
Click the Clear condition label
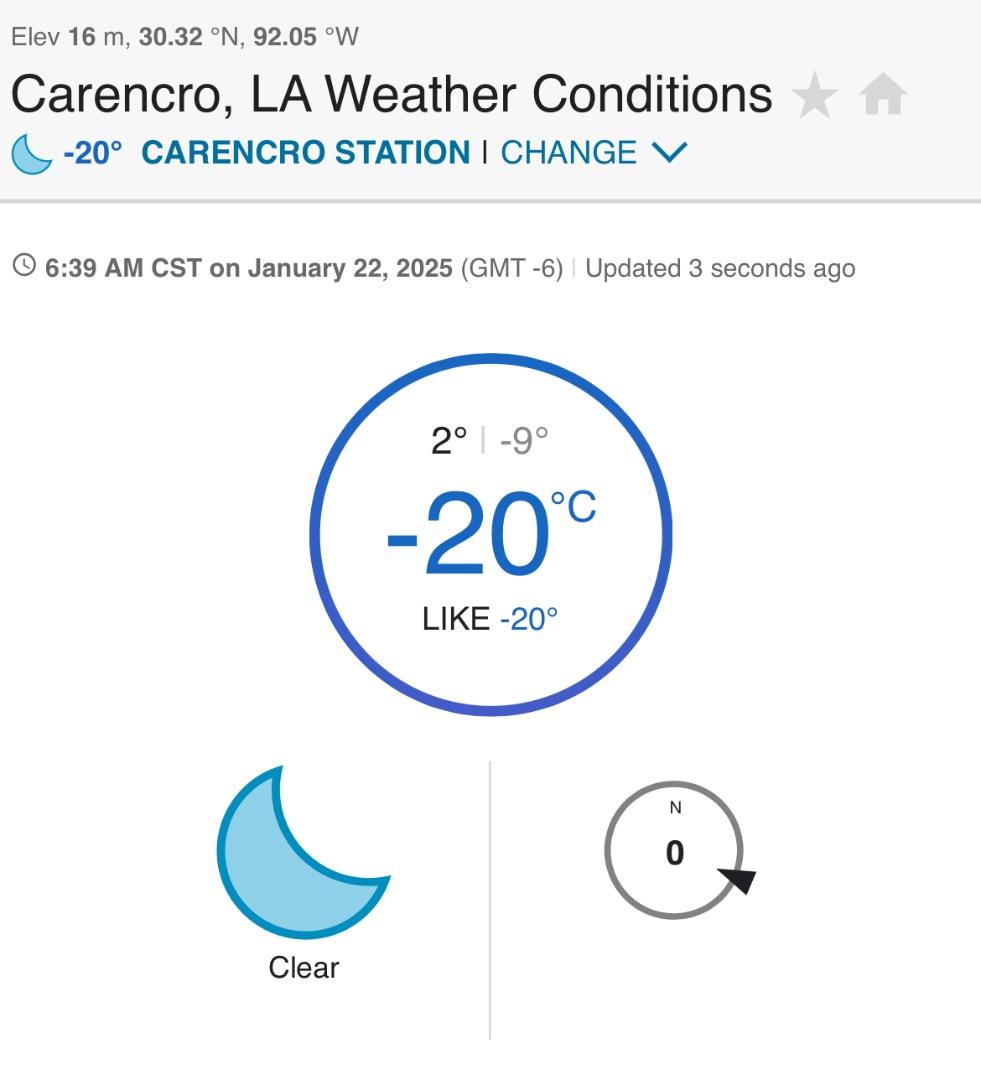point(304,968)
